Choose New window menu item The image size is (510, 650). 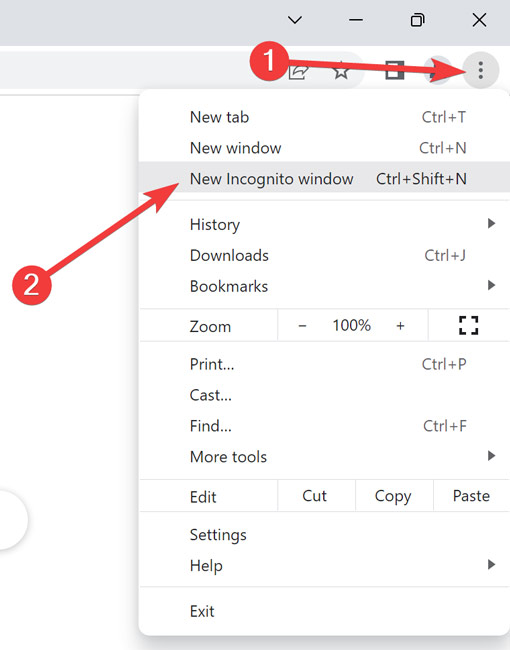coord(325,148)
